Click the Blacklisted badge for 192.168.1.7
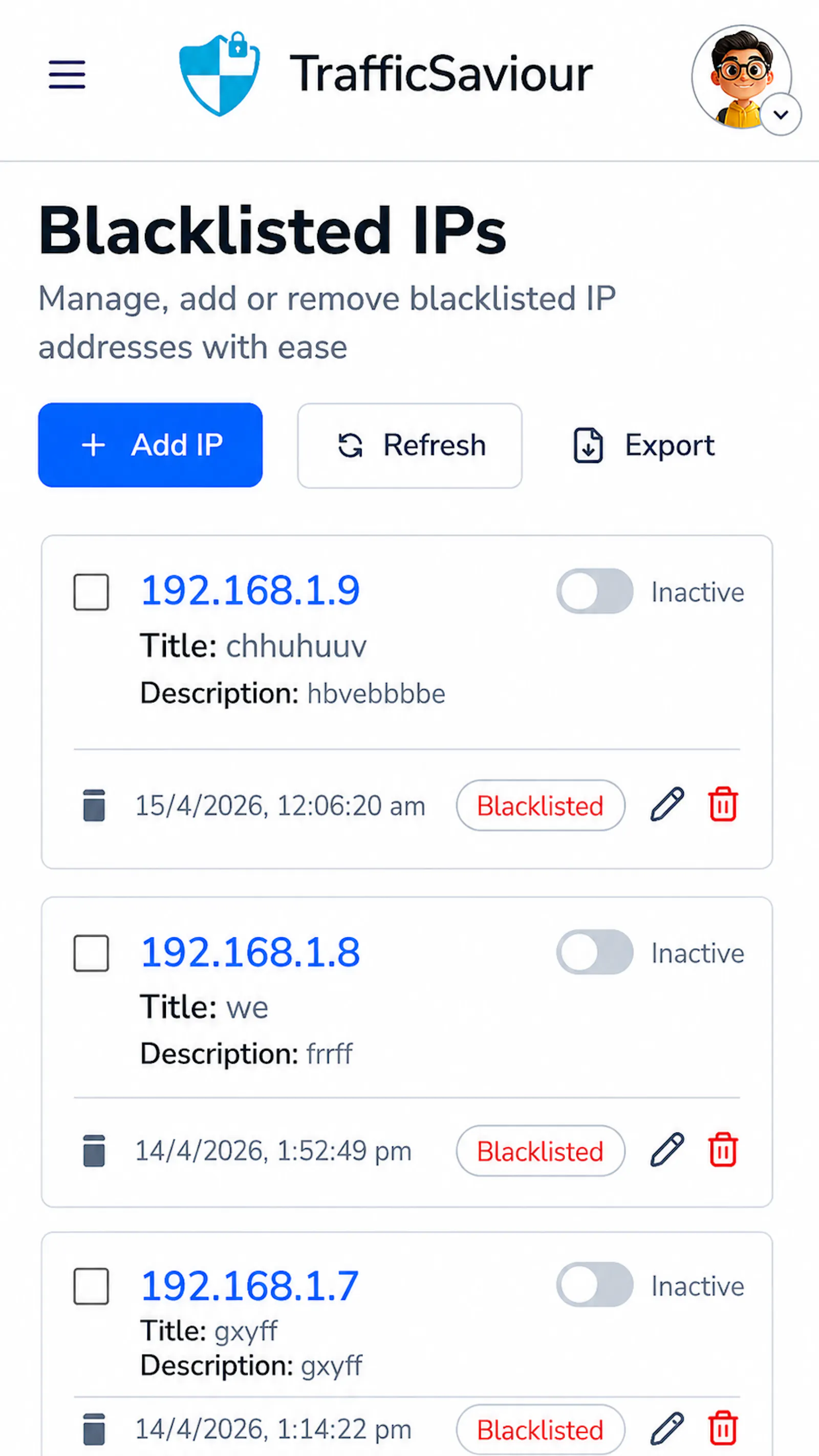 click(541, 1430)
